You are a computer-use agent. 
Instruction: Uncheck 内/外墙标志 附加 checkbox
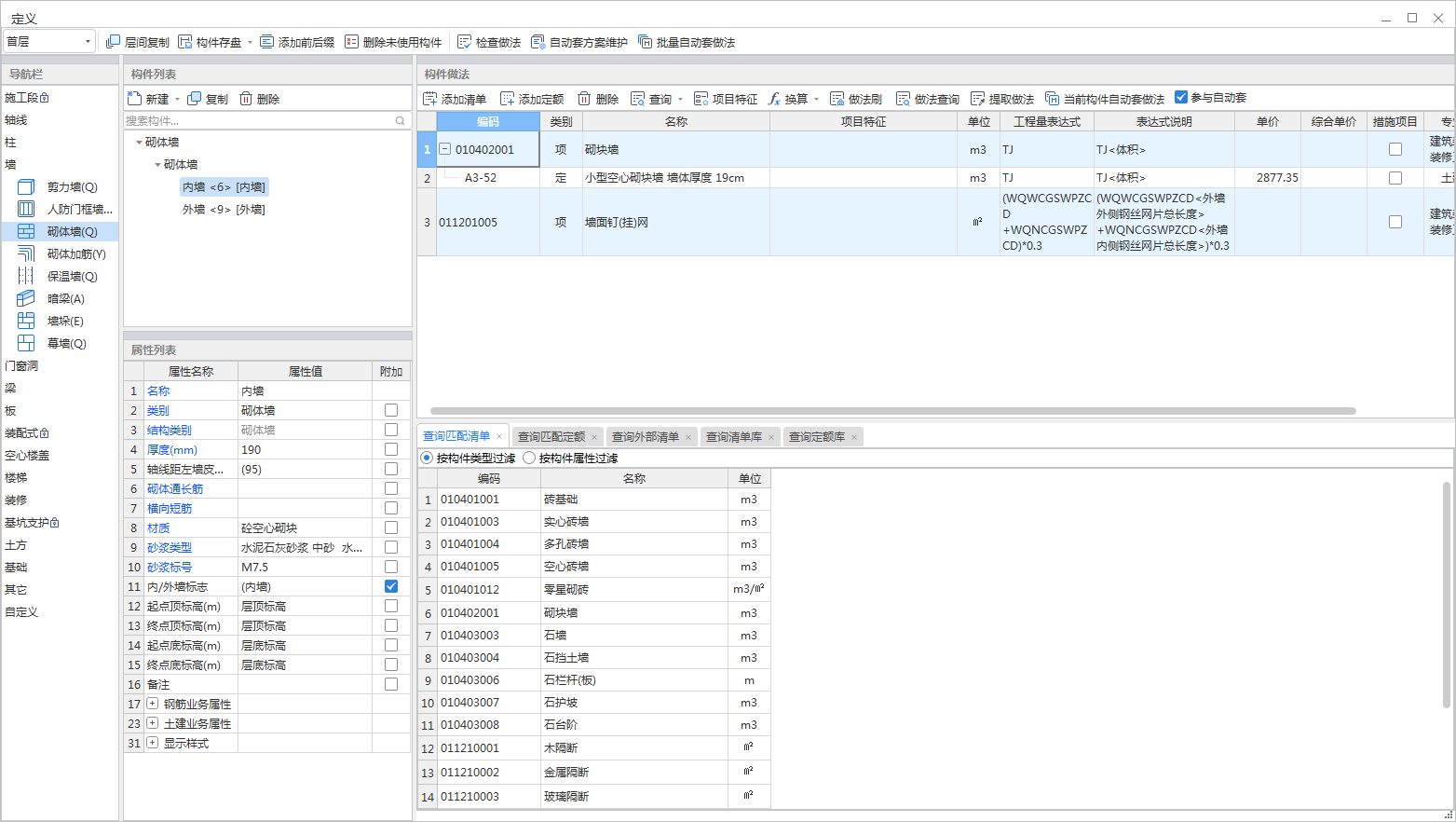[391, 586]
